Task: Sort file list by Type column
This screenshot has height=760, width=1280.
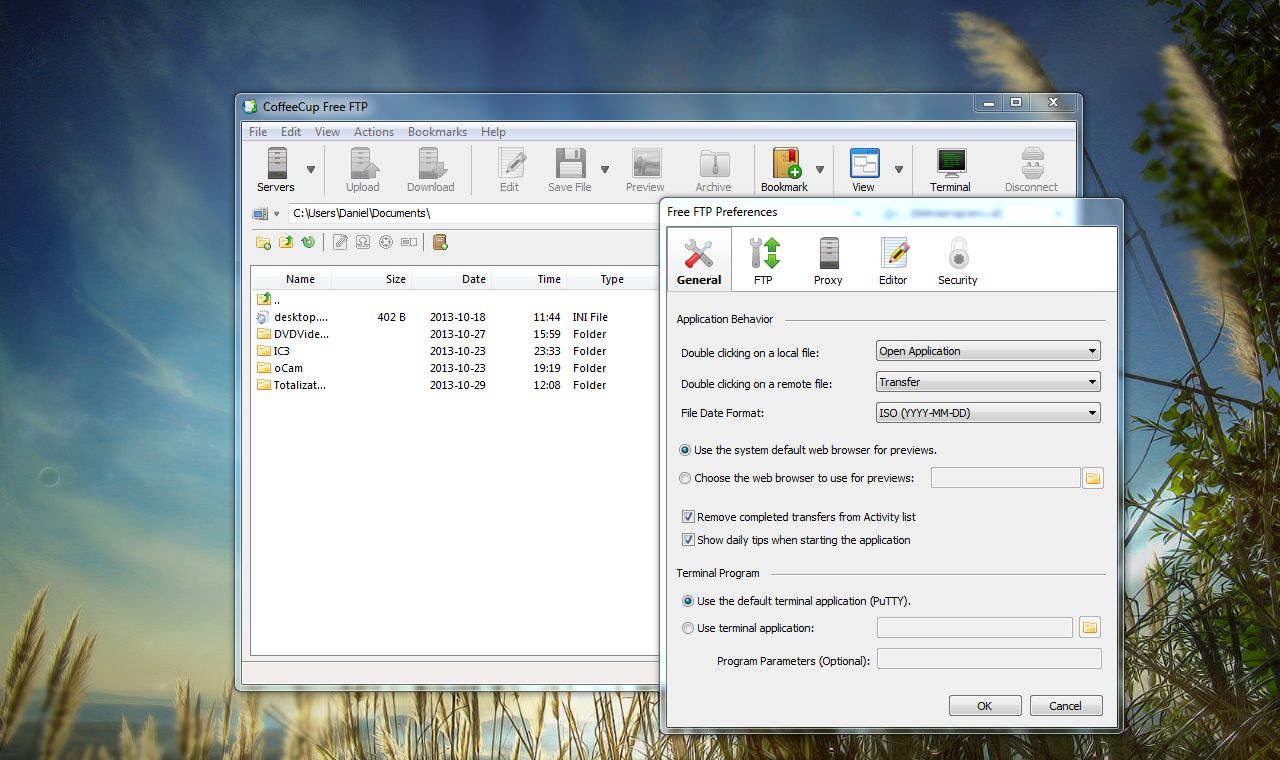Action: (x=612, y=279)
